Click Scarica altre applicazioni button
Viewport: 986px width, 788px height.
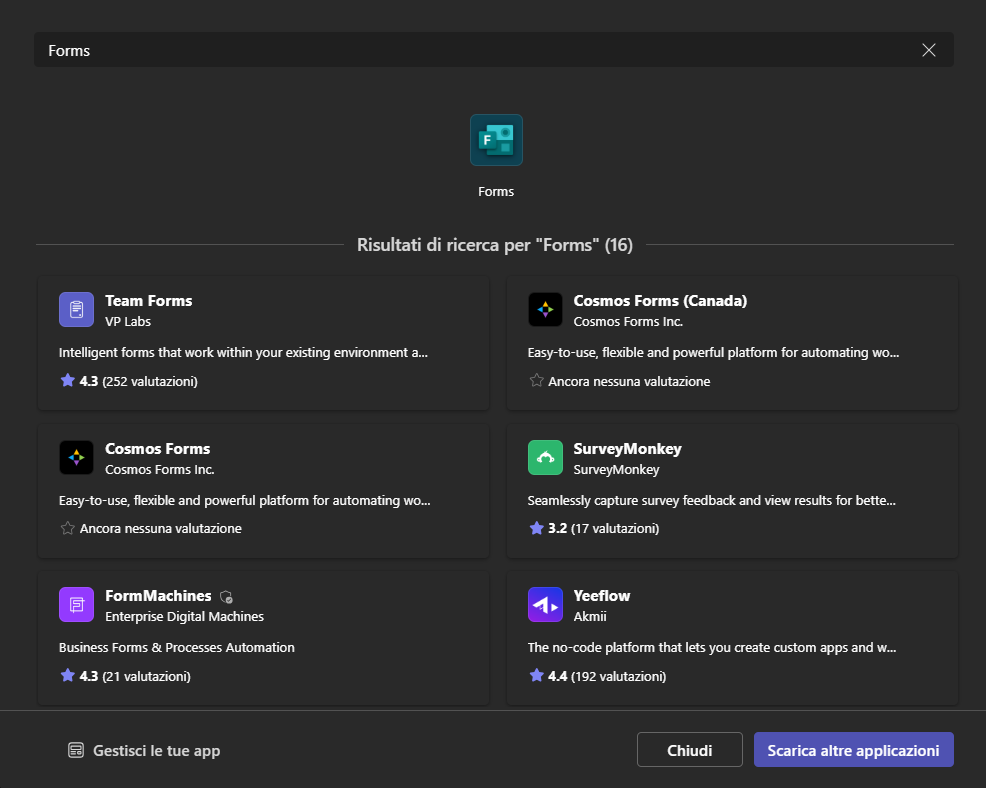pos(853,750)
